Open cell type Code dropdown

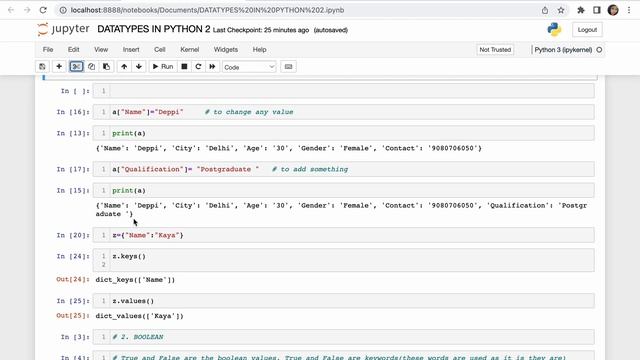pyautogui.click(x=249, y=67)
